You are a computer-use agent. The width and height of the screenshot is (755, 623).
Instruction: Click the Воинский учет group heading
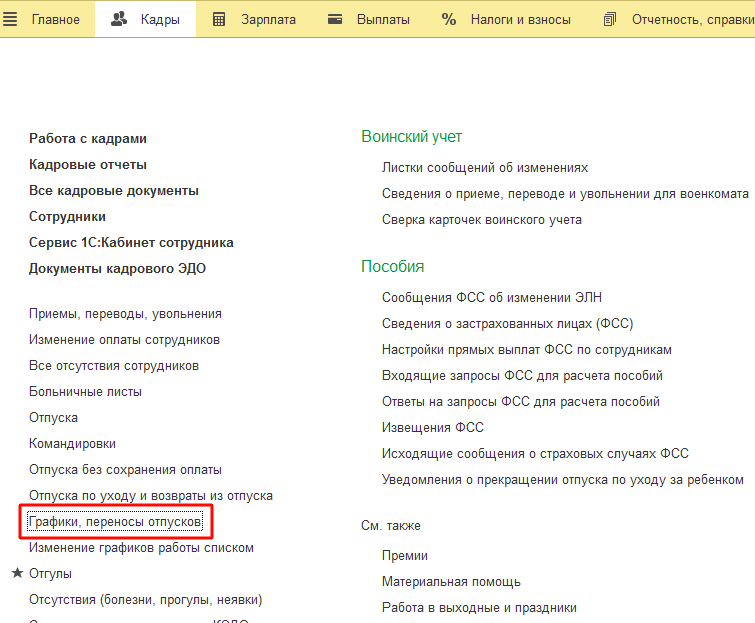pos(411,137)
